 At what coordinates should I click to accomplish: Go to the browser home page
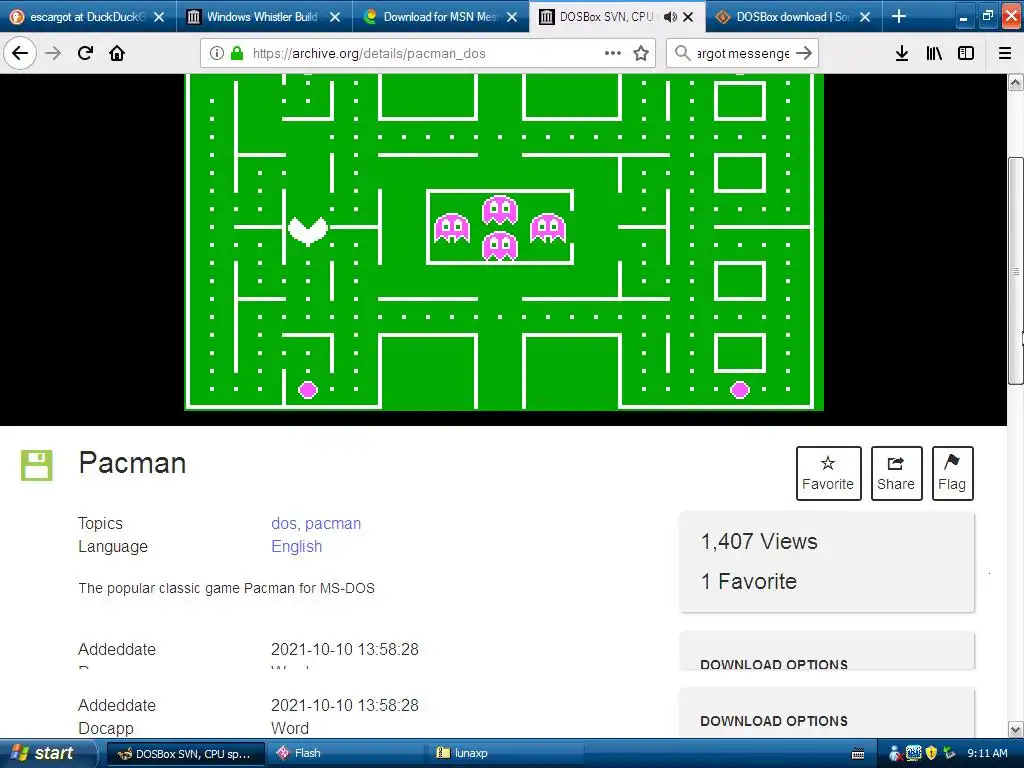[x=117, y=53]
